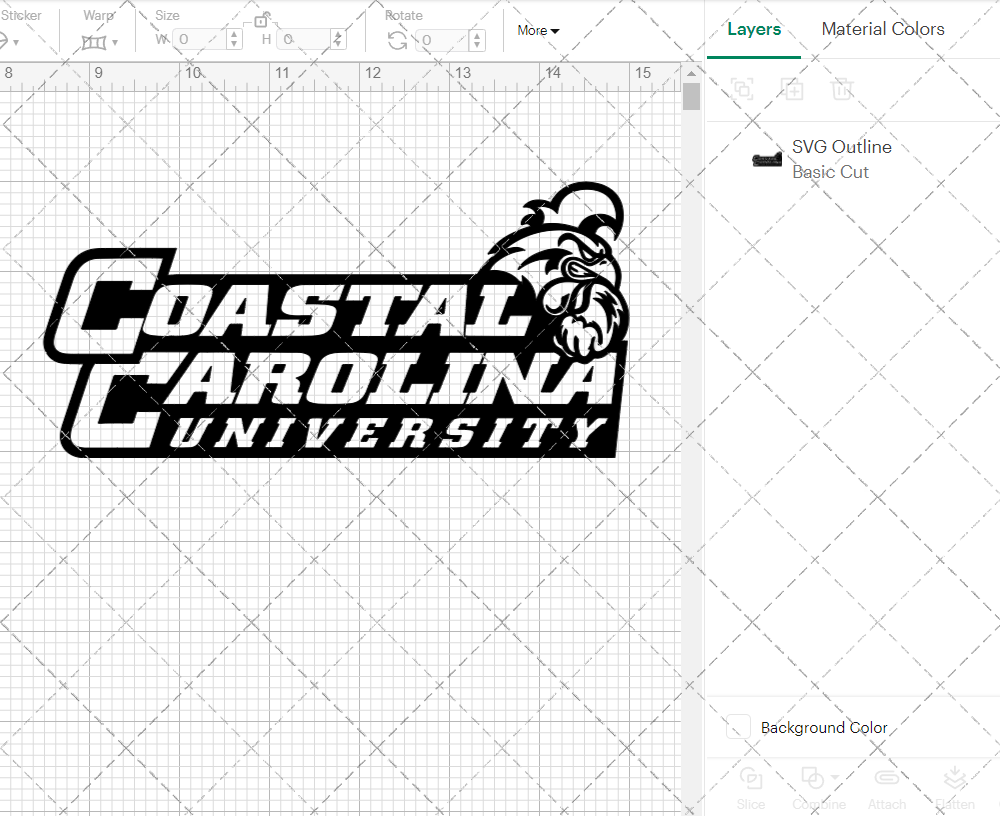Click the duplicate layer icon

pyautogui.click(x=793, y=89)
